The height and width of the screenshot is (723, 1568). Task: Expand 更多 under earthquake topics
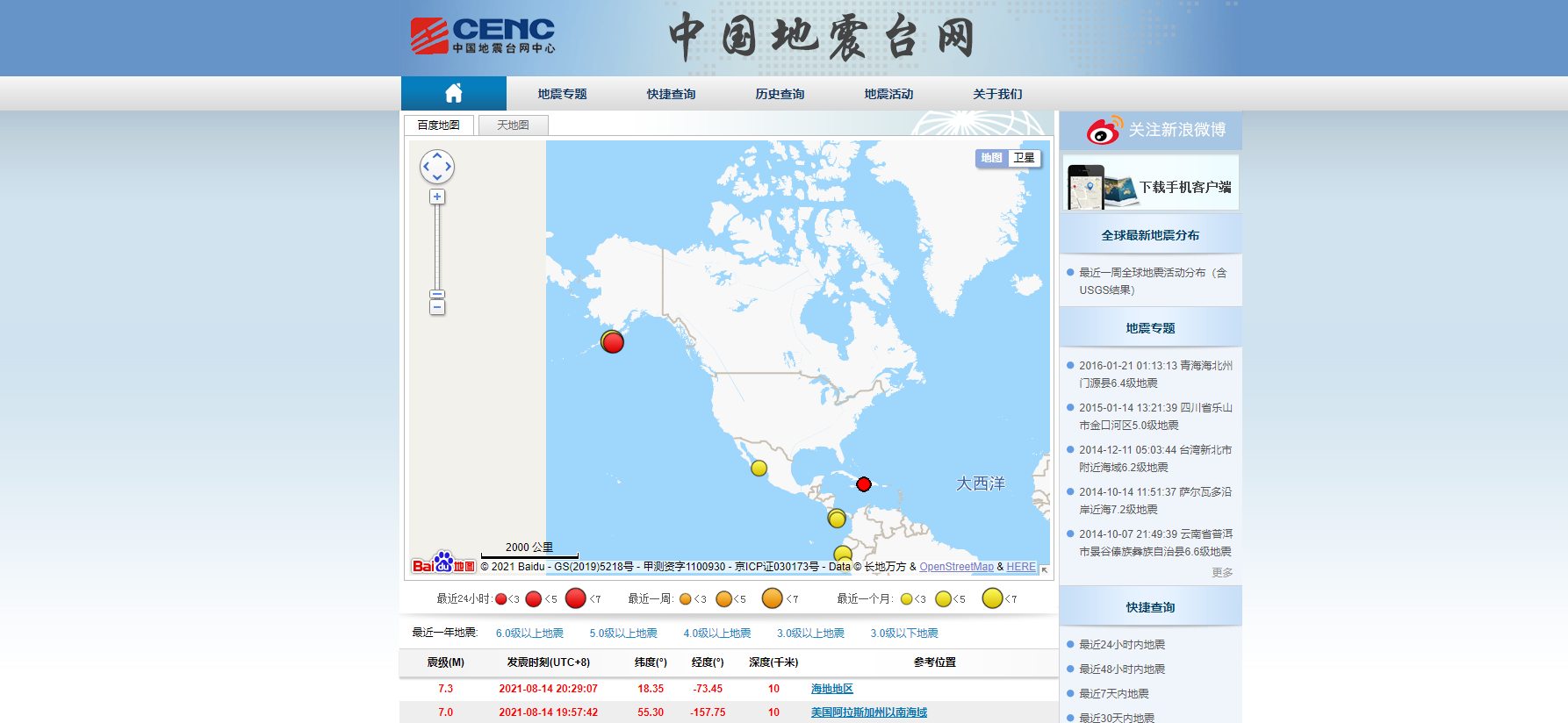(x=1222, y=572)
